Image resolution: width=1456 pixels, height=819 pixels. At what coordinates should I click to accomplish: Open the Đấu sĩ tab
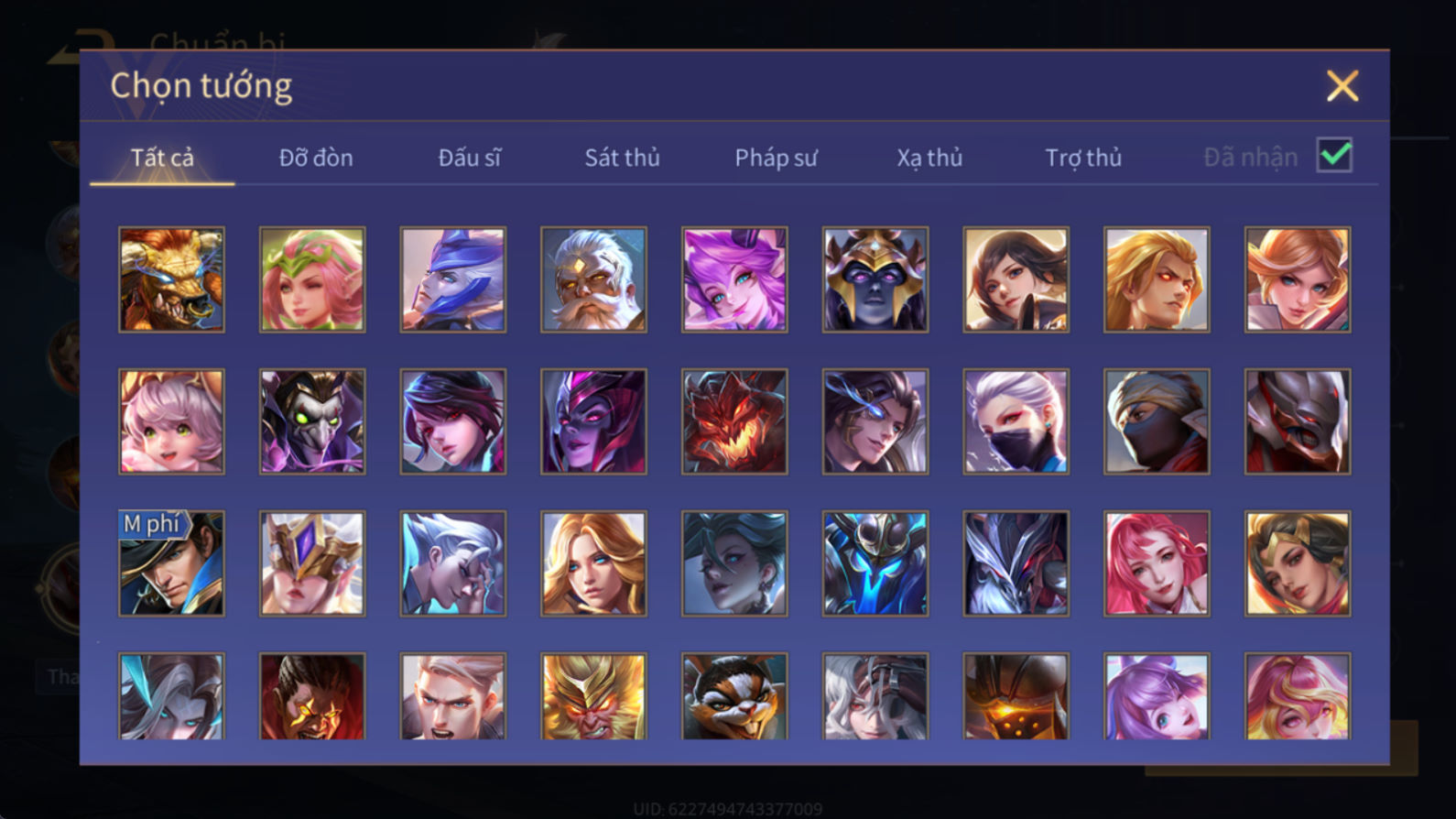tap(470, 158)
